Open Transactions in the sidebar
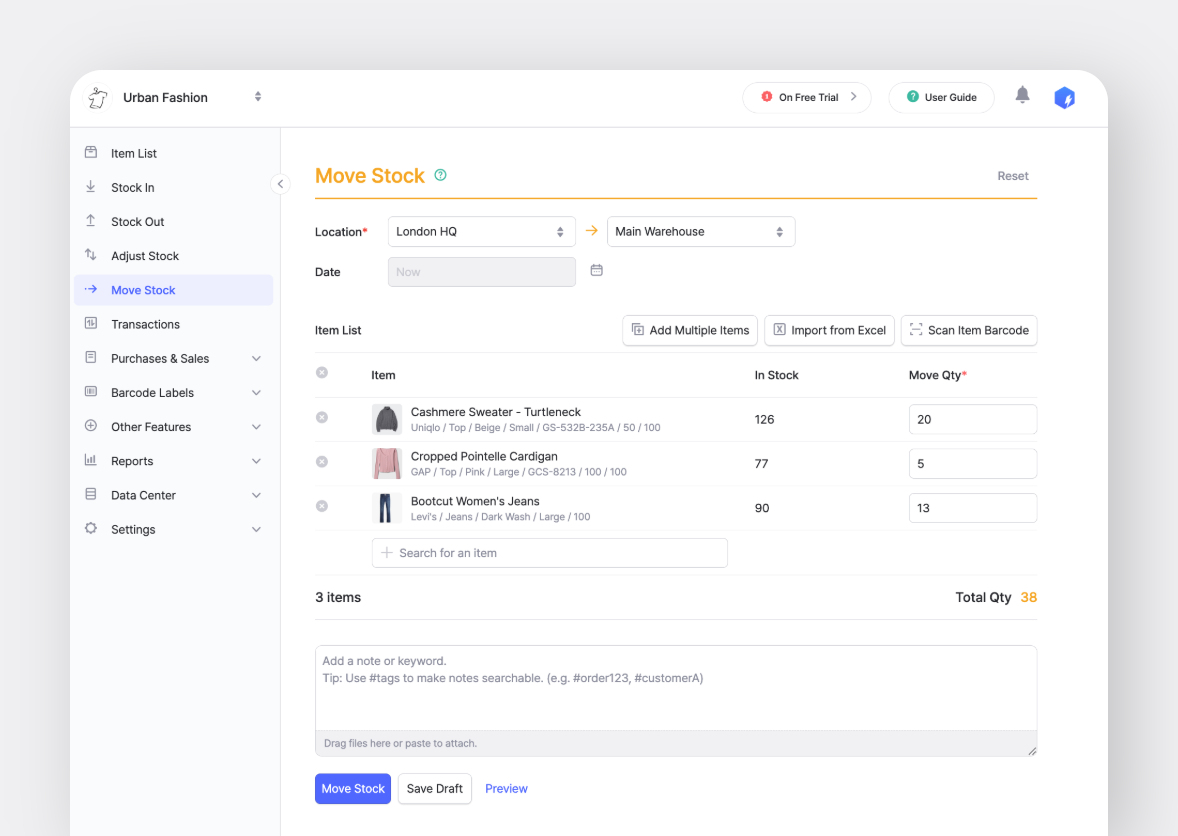Screen dimensions: 1178x836 click(x=145, y=325)
